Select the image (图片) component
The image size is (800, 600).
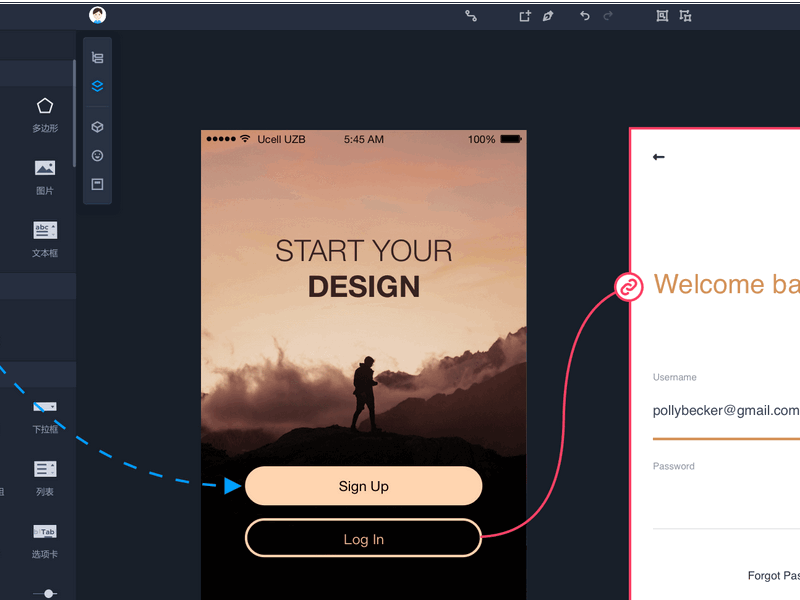pyautogui.click(x=45, y=177)
